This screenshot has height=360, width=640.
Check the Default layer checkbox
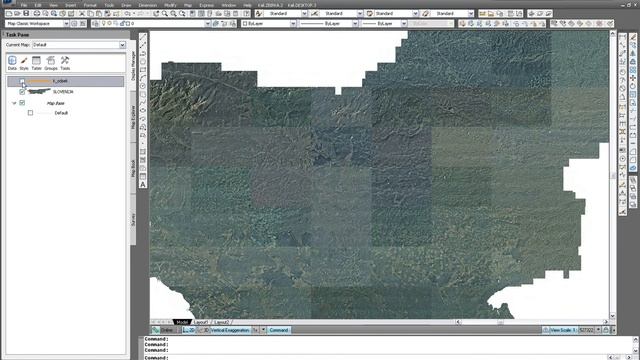tap(31, 113)
